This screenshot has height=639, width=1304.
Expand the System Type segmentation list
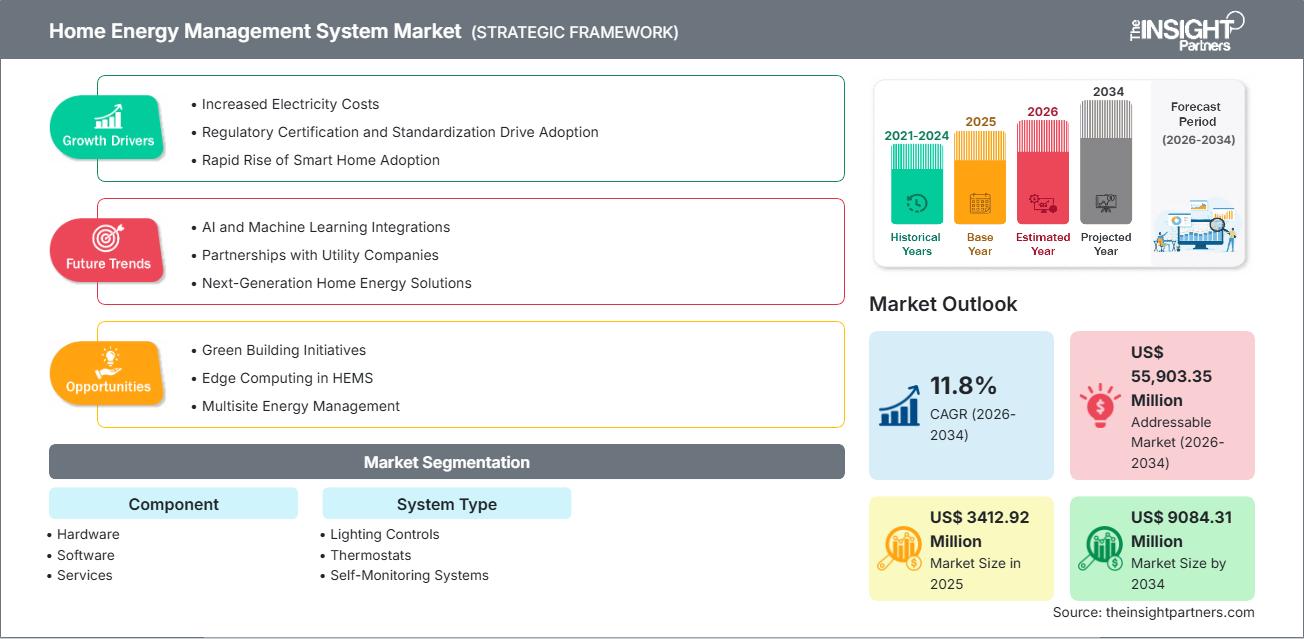tap(446, 504)
